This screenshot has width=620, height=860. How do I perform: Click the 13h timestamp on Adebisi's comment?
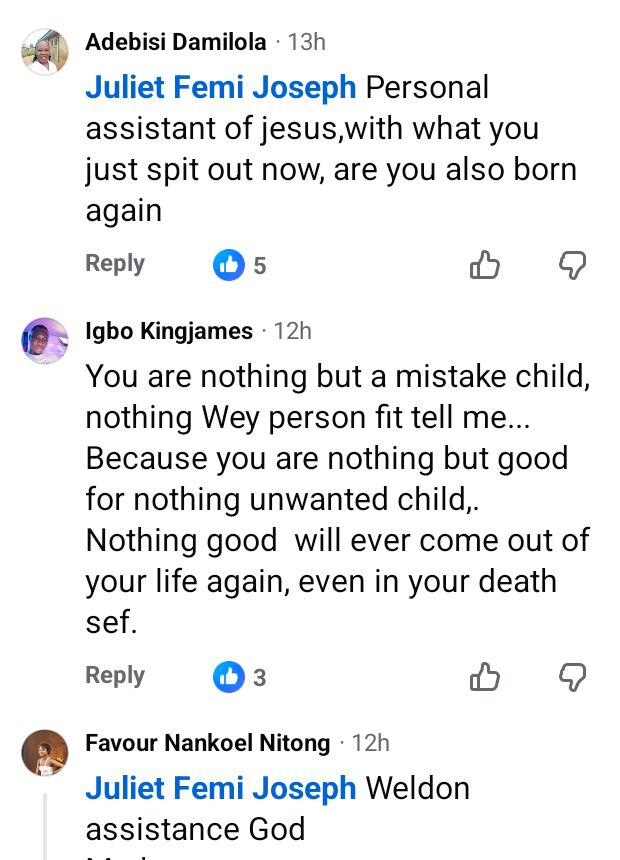(306, 42)
